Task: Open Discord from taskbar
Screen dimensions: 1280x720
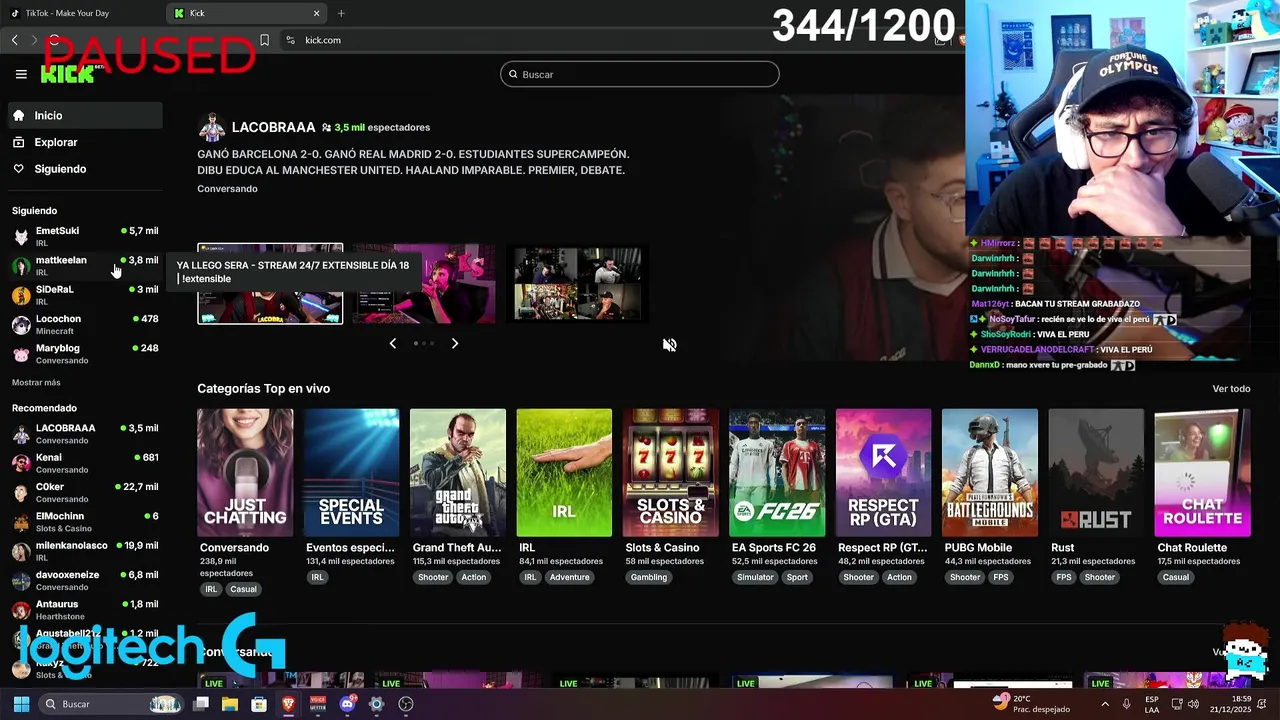Action: [x=347, y=704]
